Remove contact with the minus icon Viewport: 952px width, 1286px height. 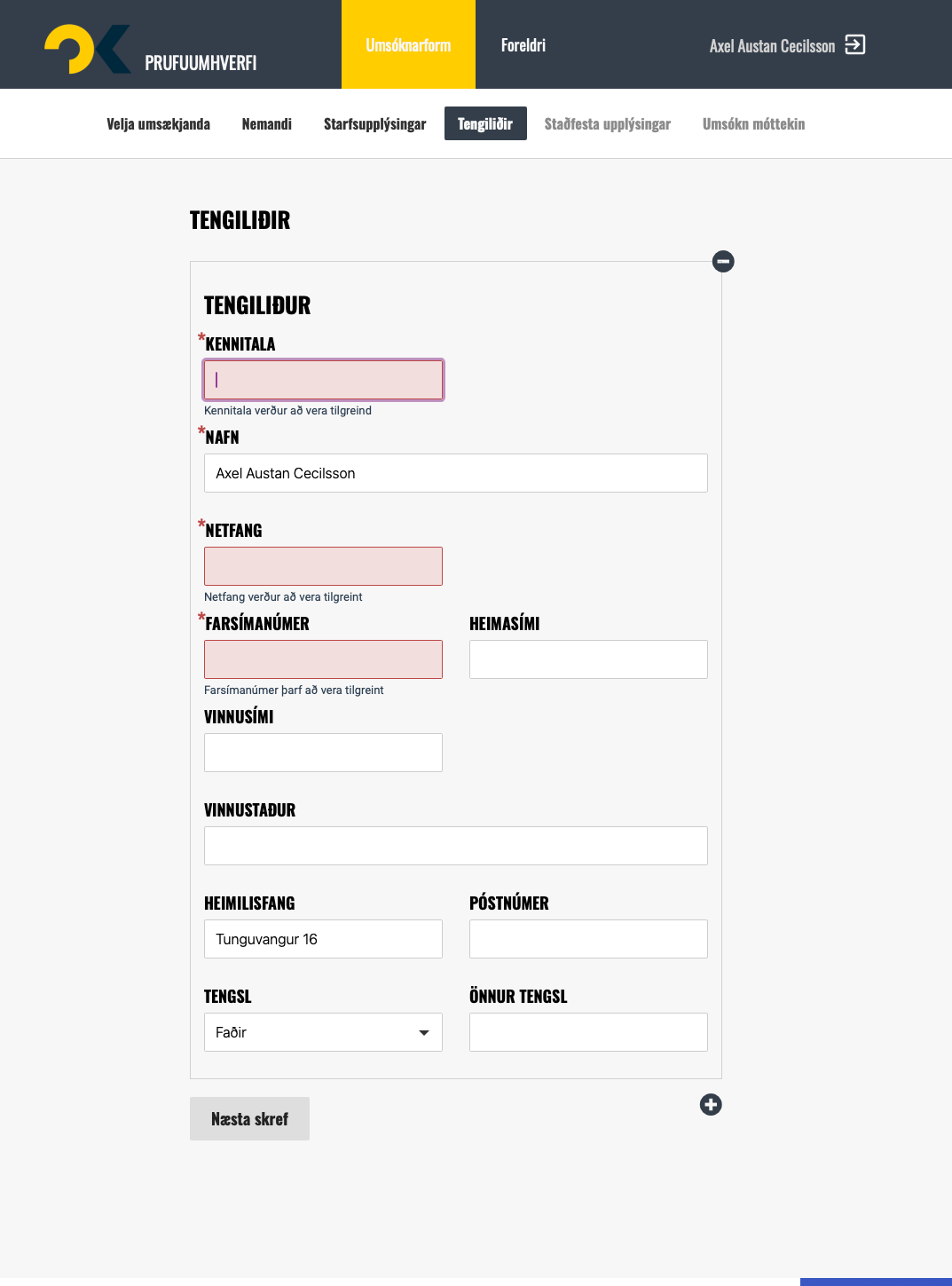(x=723, y=261)
